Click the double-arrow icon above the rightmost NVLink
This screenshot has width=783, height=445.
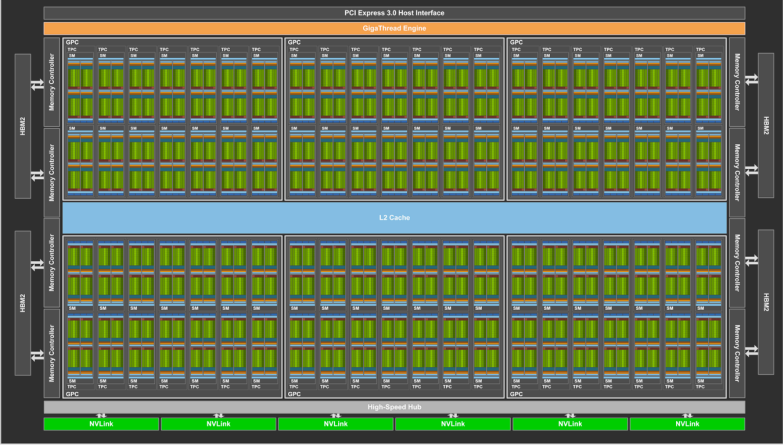click(686, 414)
